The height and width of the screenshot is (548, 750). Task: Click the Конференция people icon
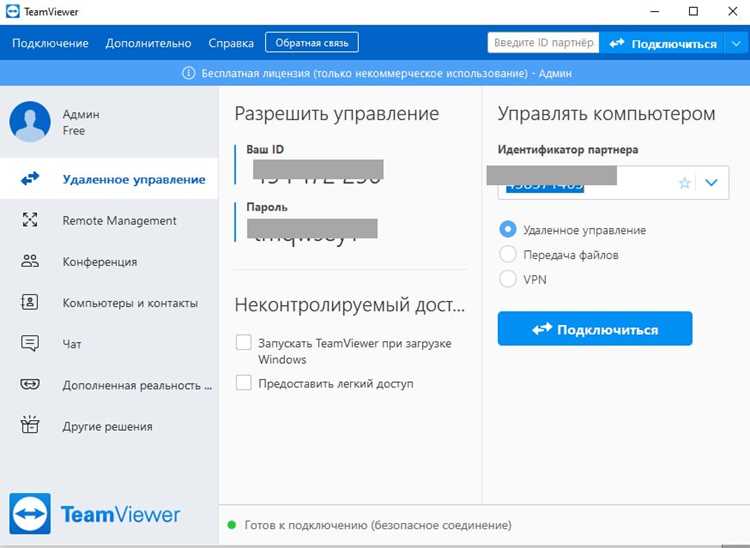pos(30,261)
